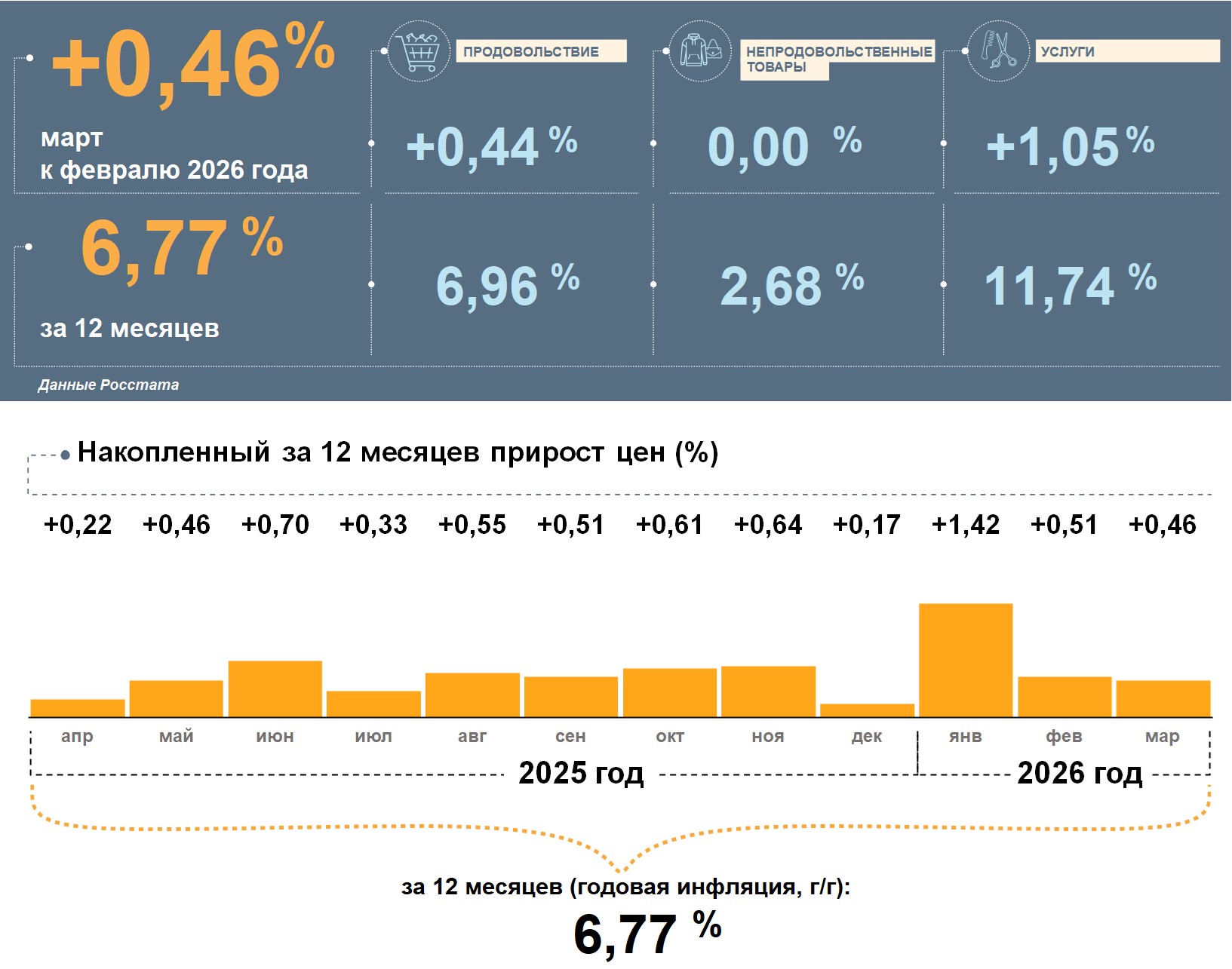Click the chart title Накопленный за 12 месяцев

[x=398, y=452]
